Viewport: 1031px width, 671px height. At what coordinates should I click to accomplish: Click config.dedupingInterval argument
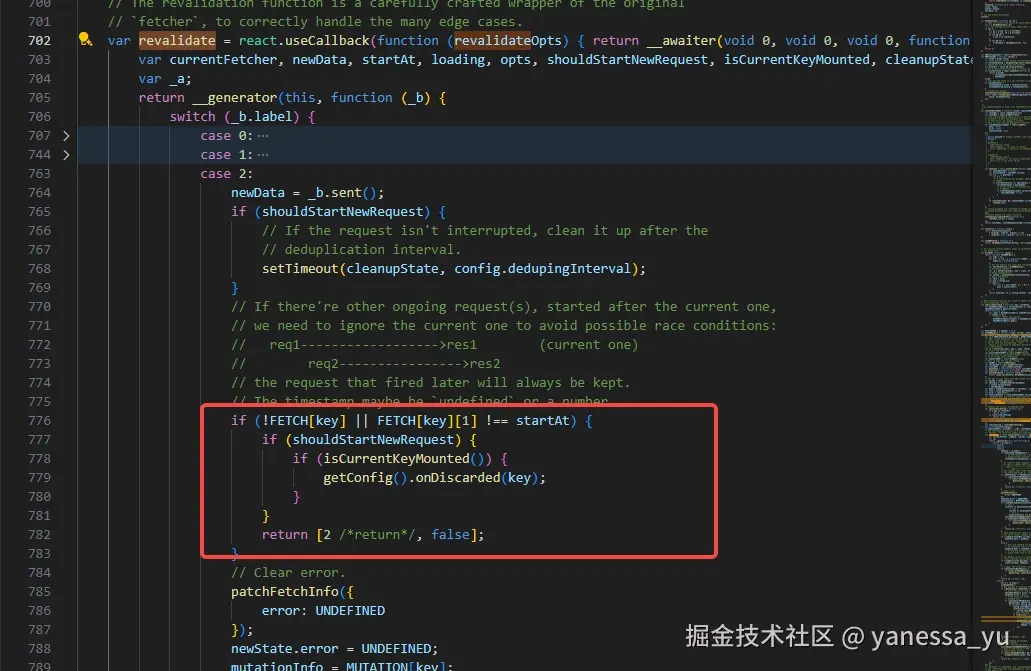click(x=542, y=268)
